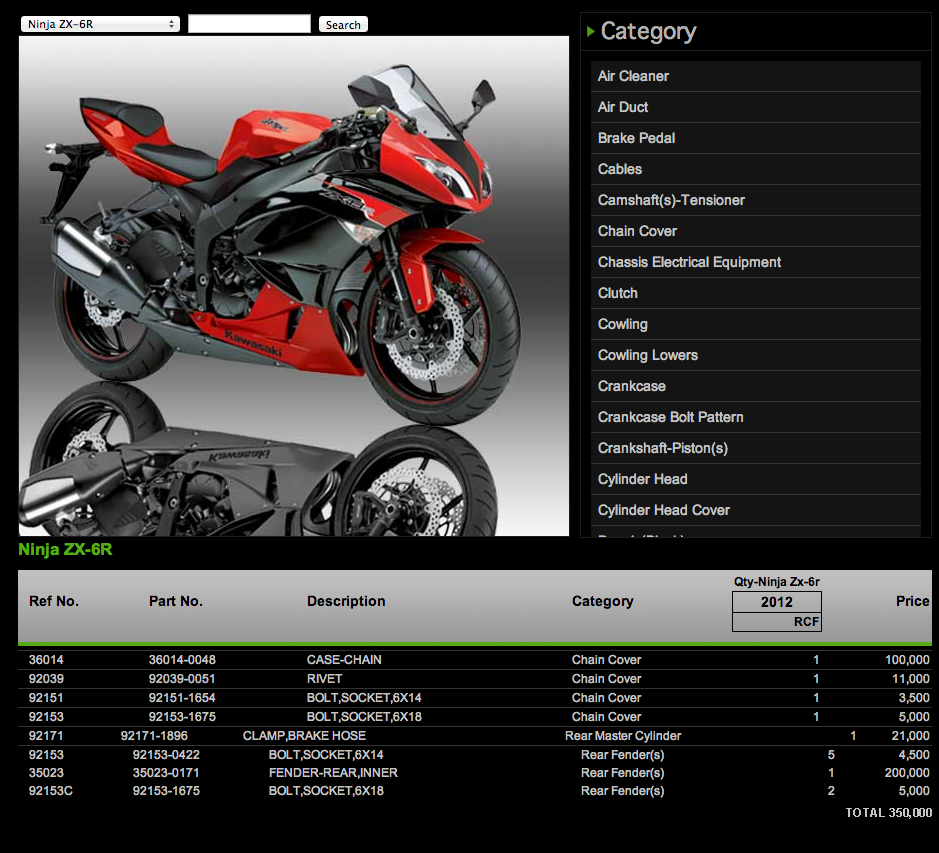The height and width of the screenshot is (853, 939).
Task: Click ref number 36014
Action: pos(46,660)
